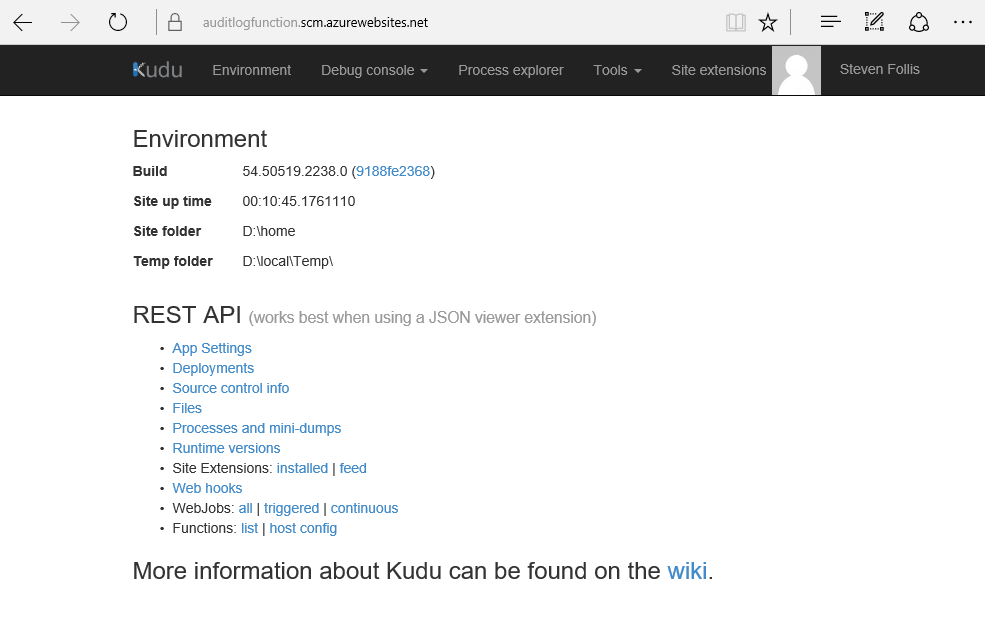Open the Deployments API link
This screenshot has width=985, height=640.
click(x=213, y=368)
